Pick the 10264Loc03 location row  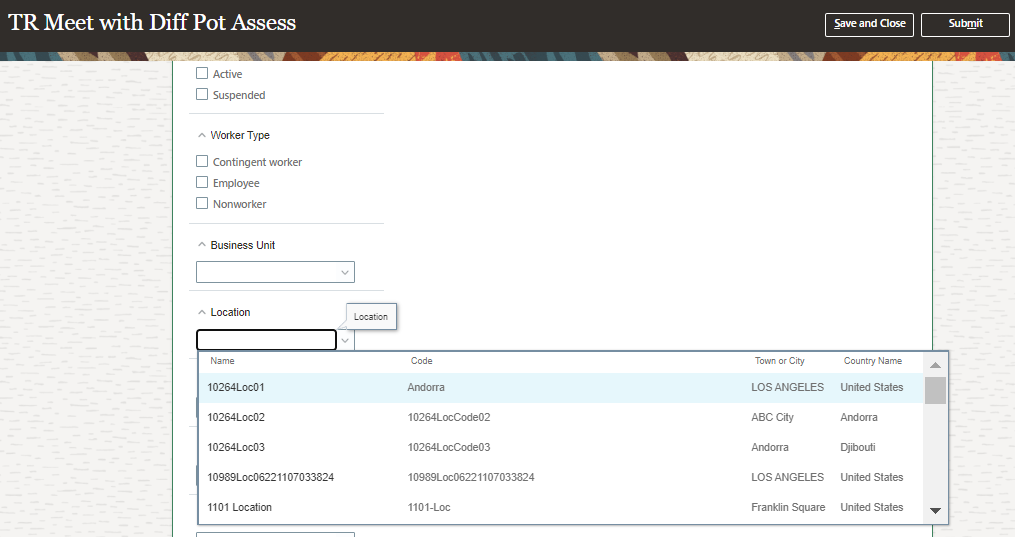(561, 447)
